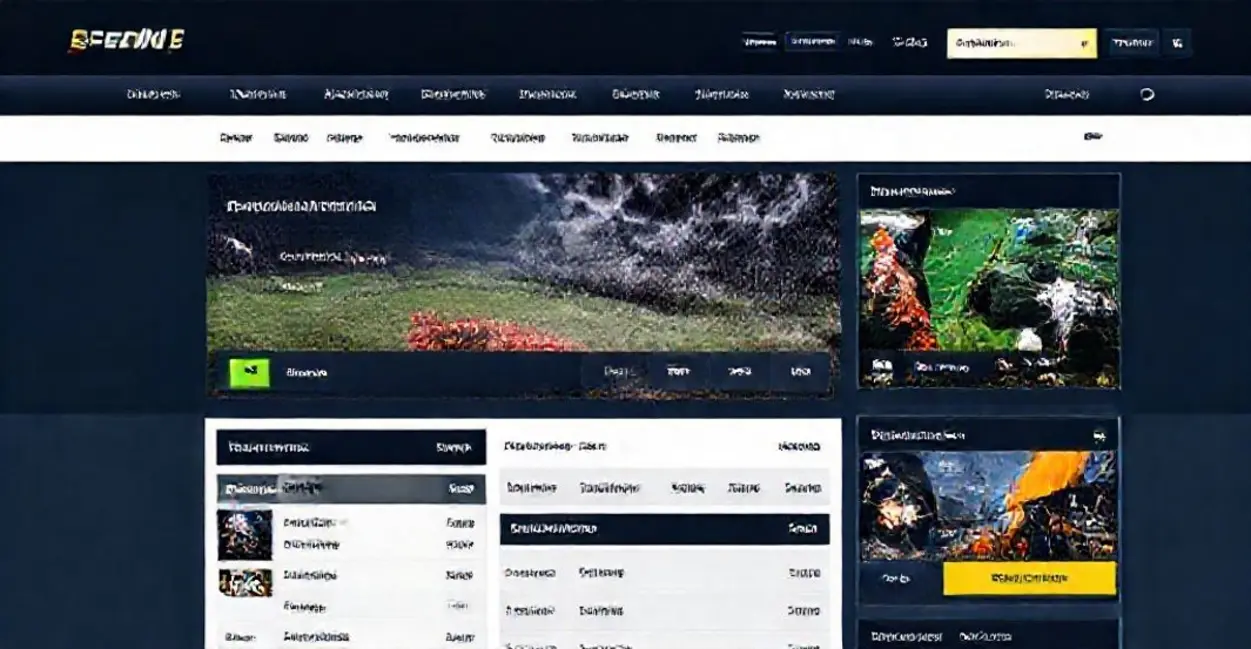The height and width of the screenshot is (649, 1251).
Task: Click the icon in the fire image panel's header
Action: (1099, 435)
